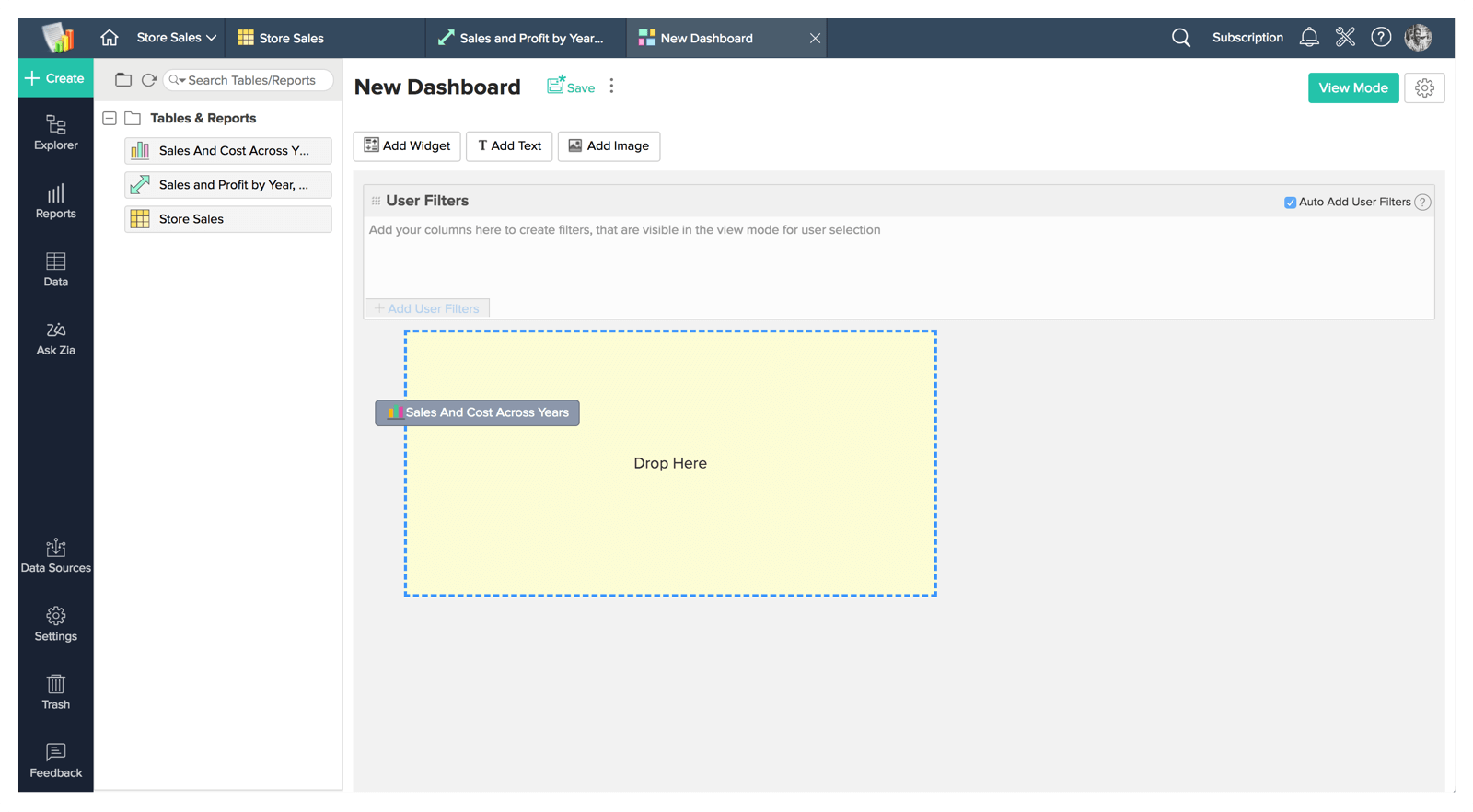Click the help question mark icon
This screenshot has height=812, width=1473.
coord(1380,38)
